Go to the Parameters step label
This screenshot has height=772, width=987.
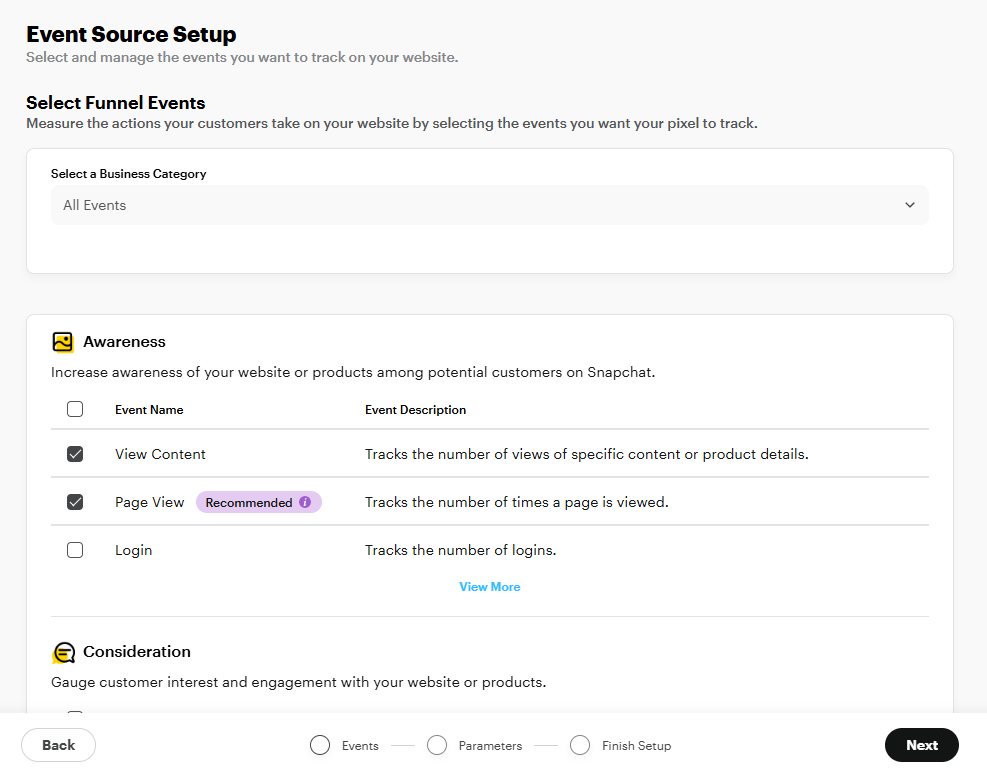[x=490, y=746]
